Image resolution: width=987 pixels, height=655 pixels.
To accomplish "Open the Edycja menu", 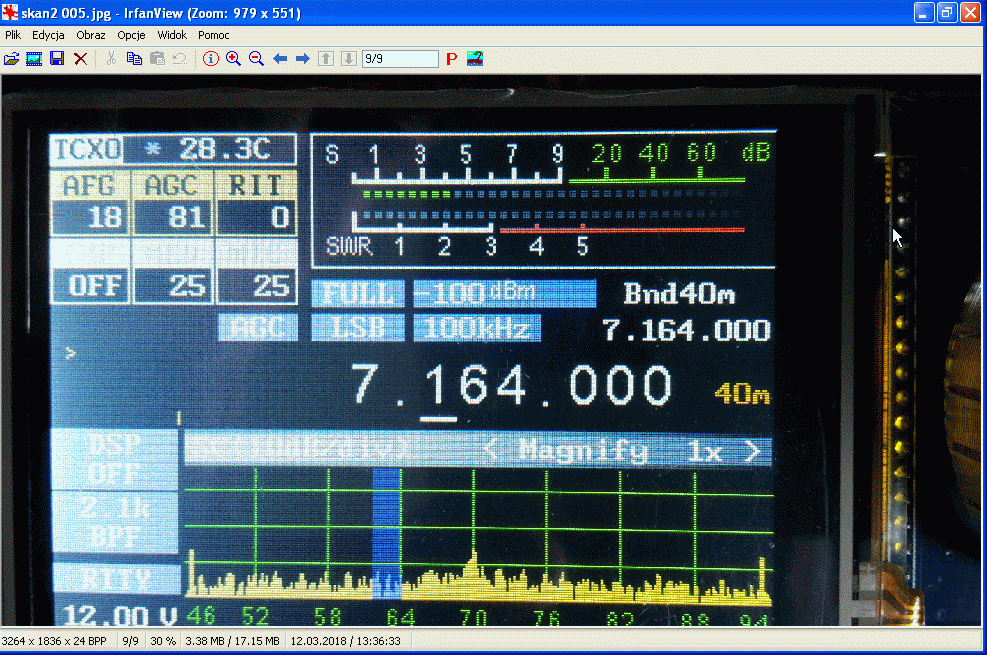I will click(48, 35).
